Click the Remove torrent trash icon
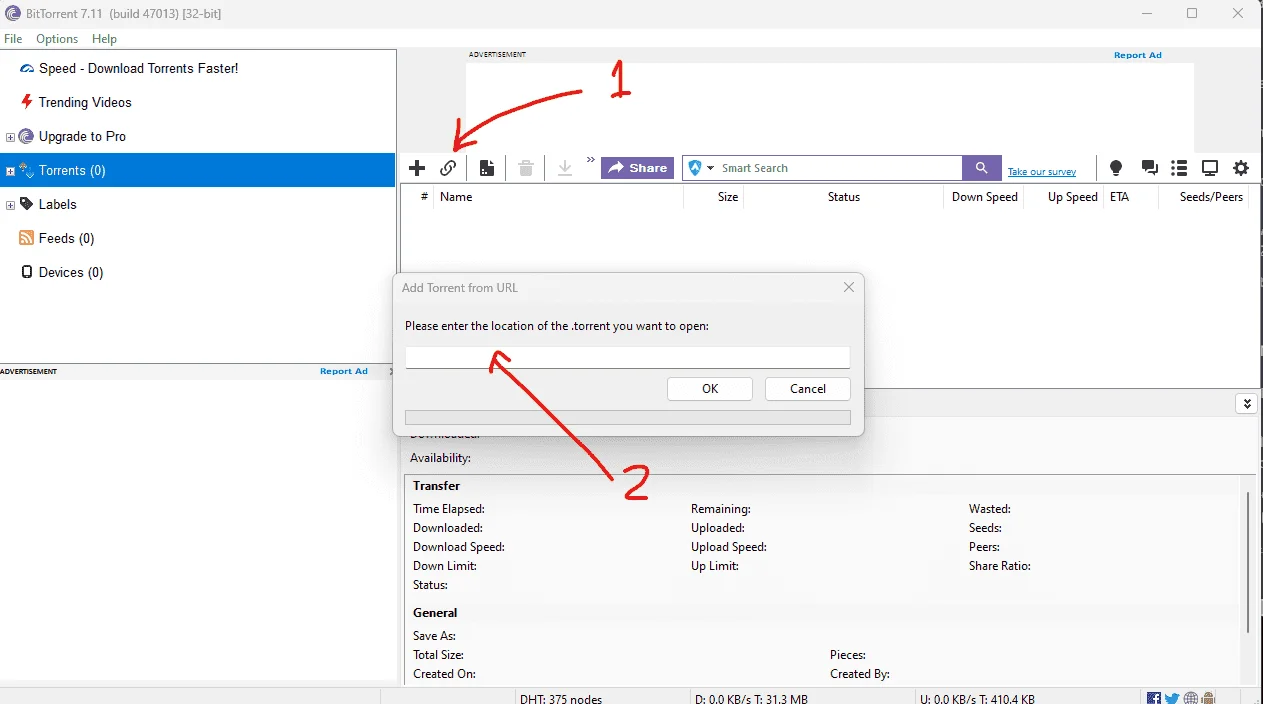1263x704 pixels. (x=526, y=168)
